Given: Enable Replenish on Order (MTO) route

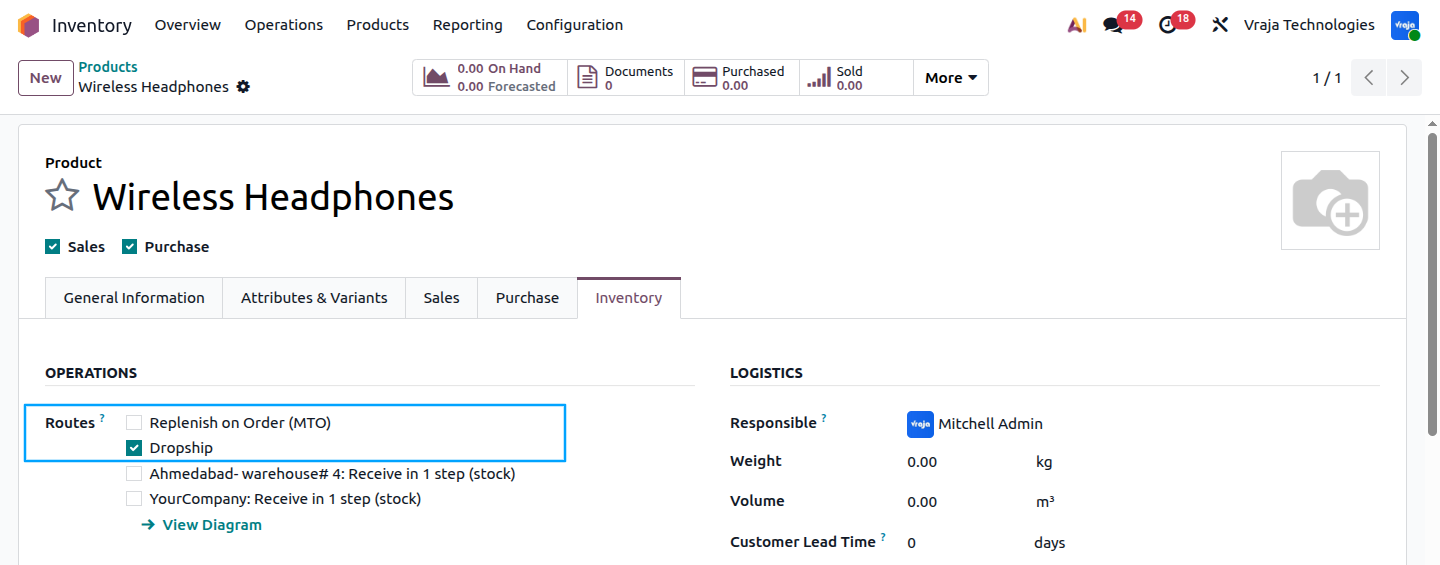Looking at the screenshot, I should (x=134, y=423).
